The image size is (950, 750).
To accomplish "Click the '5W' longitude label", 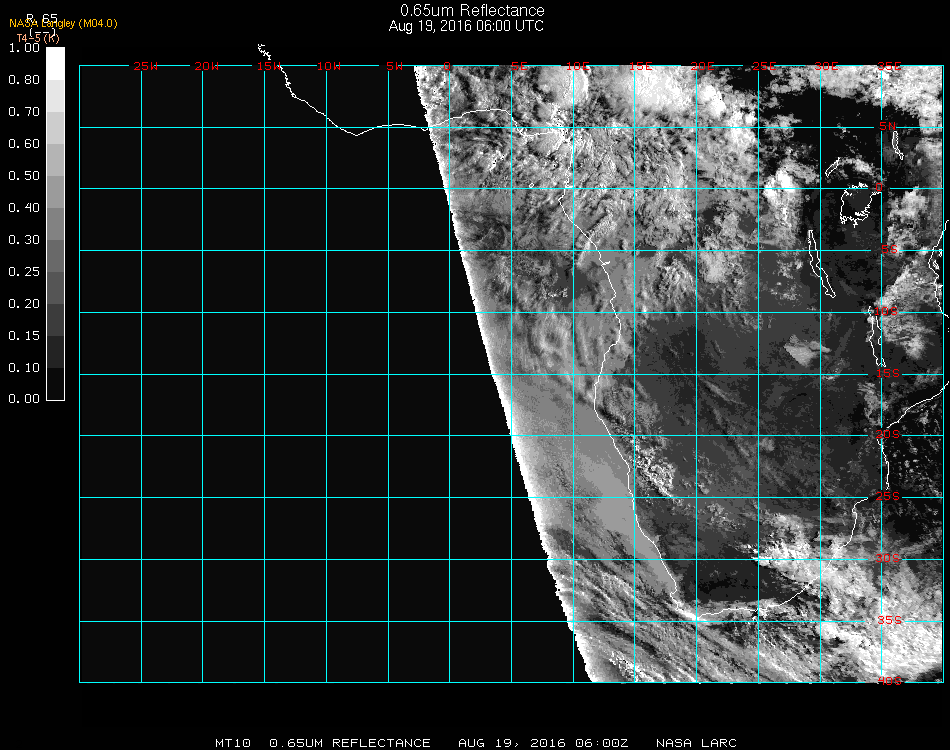I will [394, 66].
